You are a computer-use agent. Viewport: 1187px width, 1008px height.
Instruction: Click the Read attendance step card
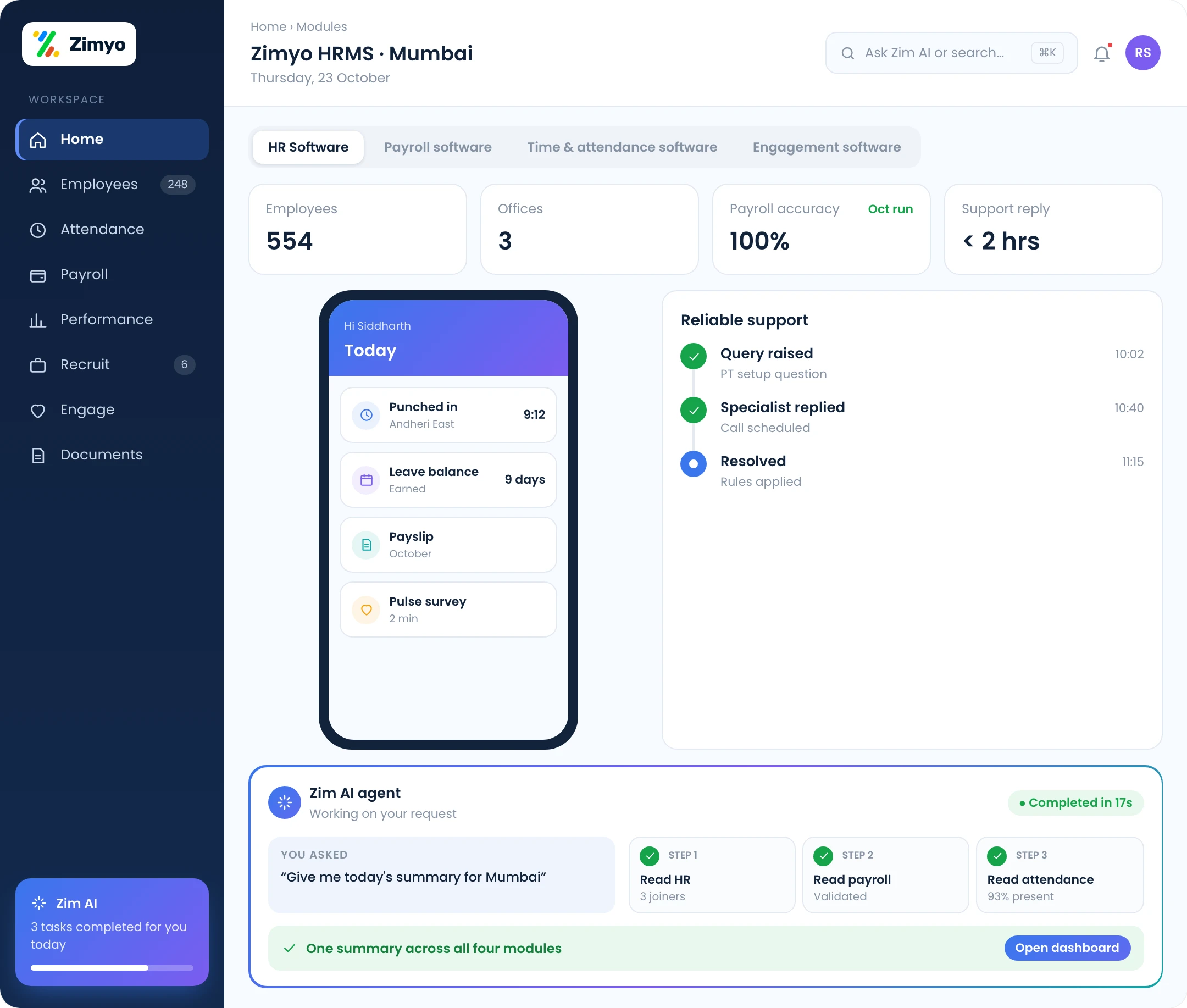(x=1060, y=876)
